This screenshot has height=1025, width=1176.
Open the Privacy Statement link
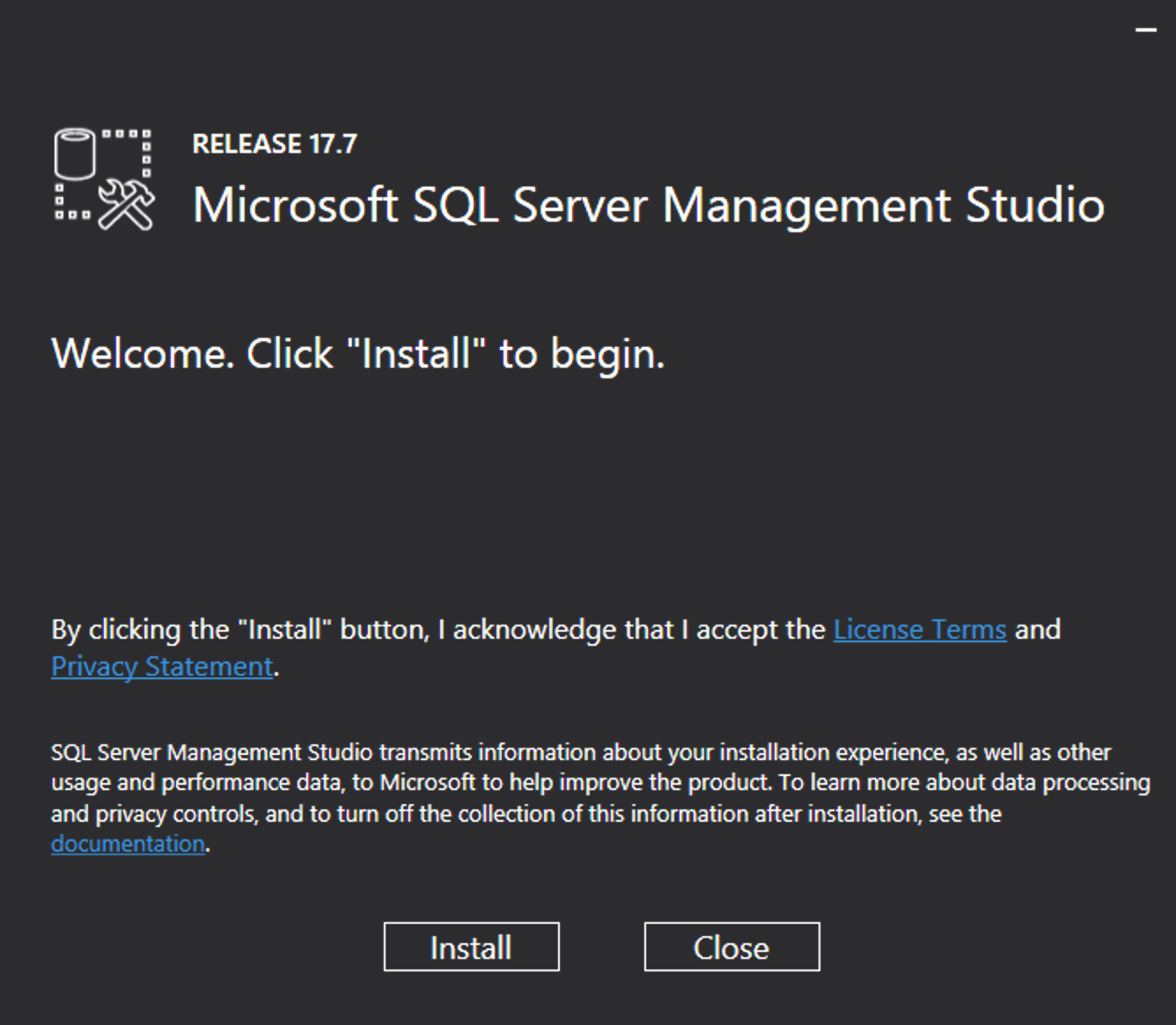(162, 667)
